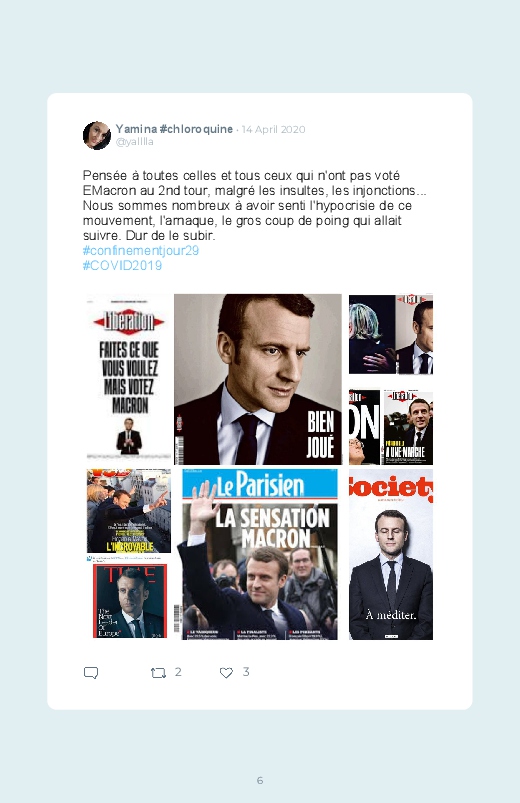Open the profile avatar of Yamina
The height and width of the screenshot is (803, 520).
click(97, 135)
